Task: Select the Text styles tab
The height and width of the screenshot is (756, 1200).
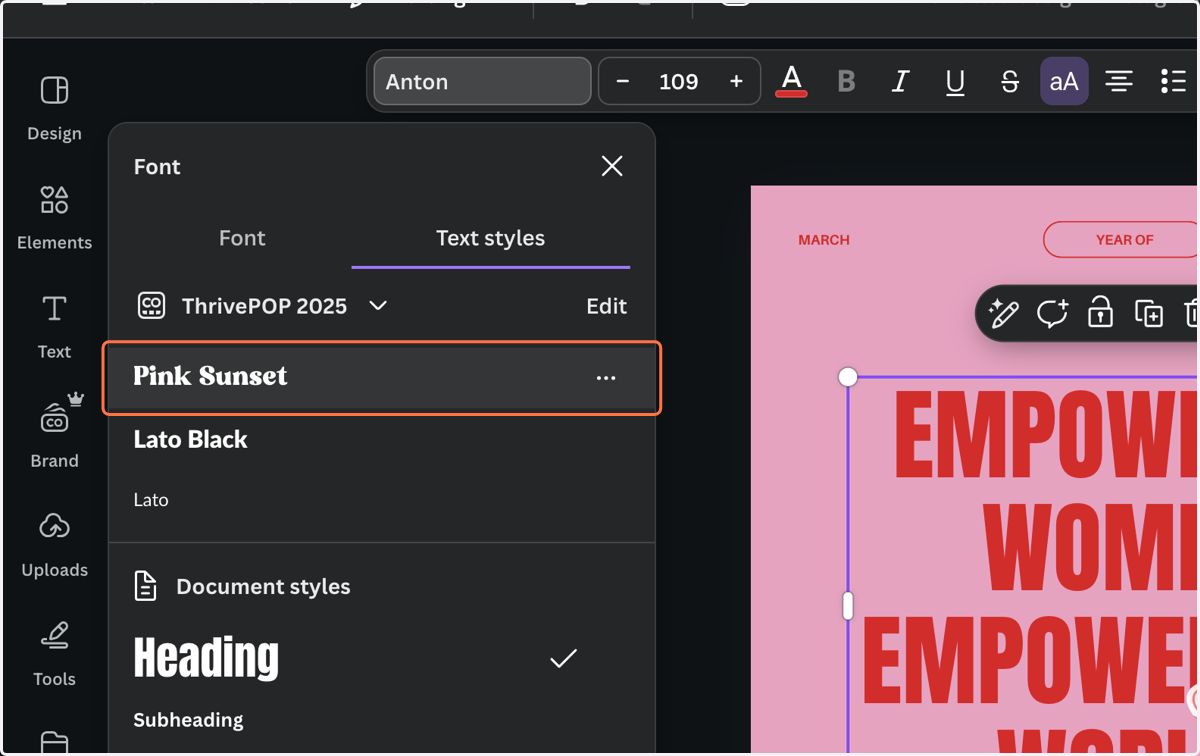Action: coord(490,238)
